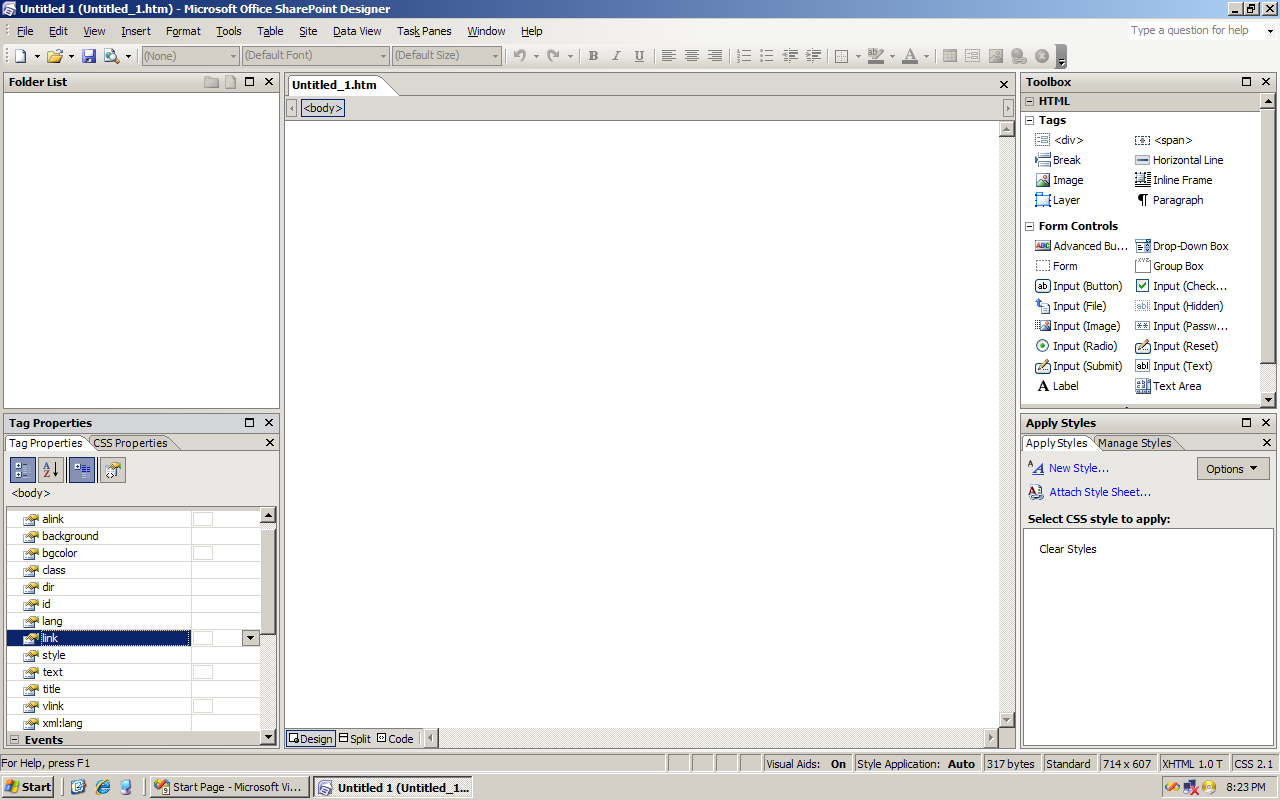Click the <body> quick tag selector
This screenshot has width=1280, height=800.
[x=323, y=108]
